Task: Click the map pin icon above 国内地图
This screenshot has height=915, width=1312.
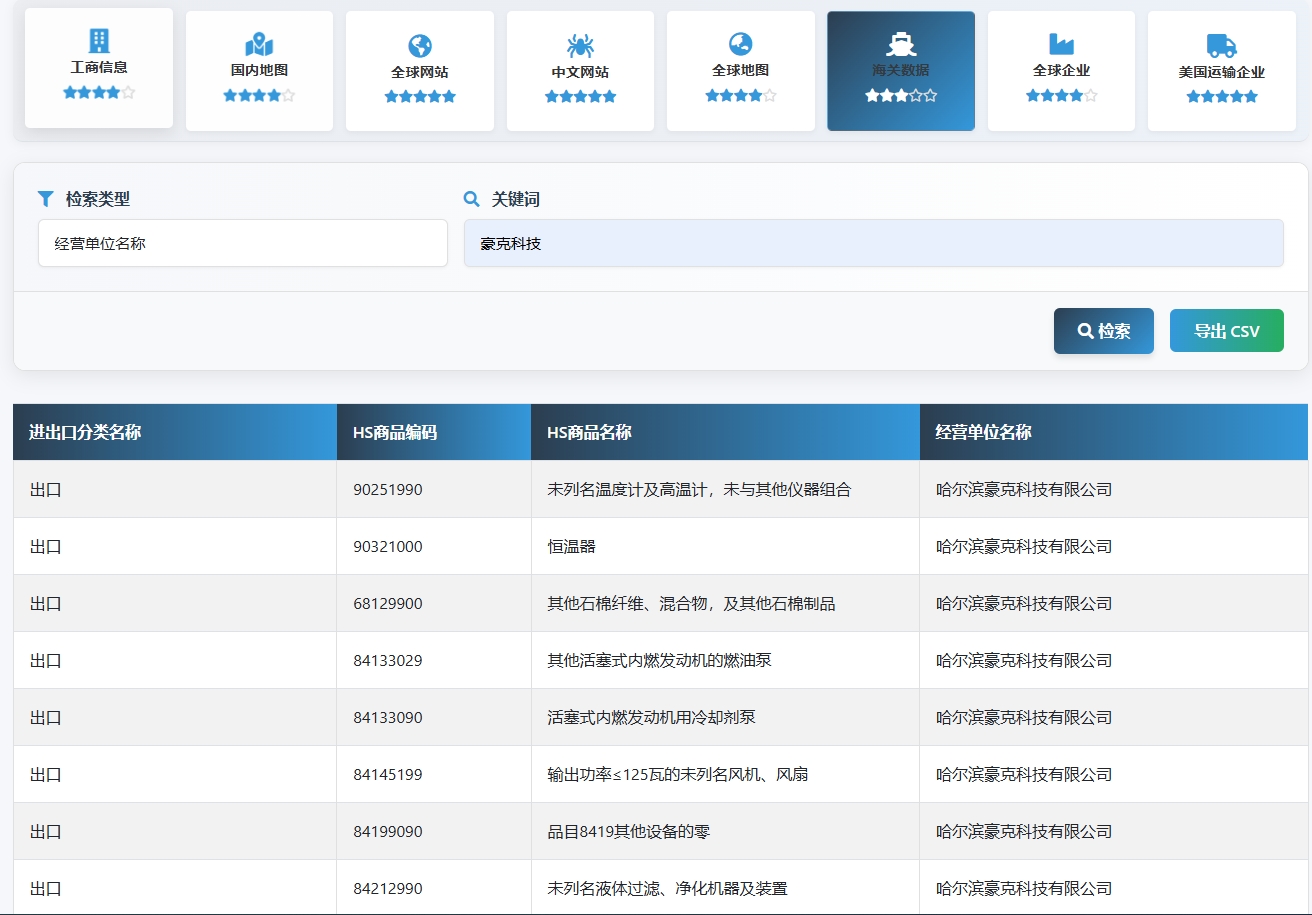Action: [x=259, y=44]
